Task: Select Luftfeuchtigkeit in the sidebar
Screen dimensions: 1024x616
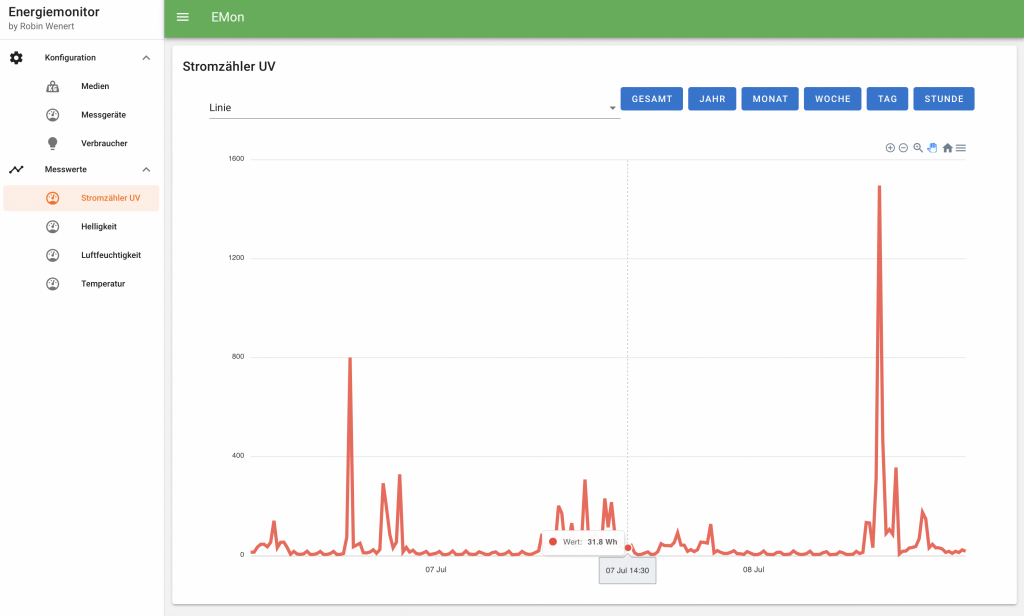Action: coord(82,255)
